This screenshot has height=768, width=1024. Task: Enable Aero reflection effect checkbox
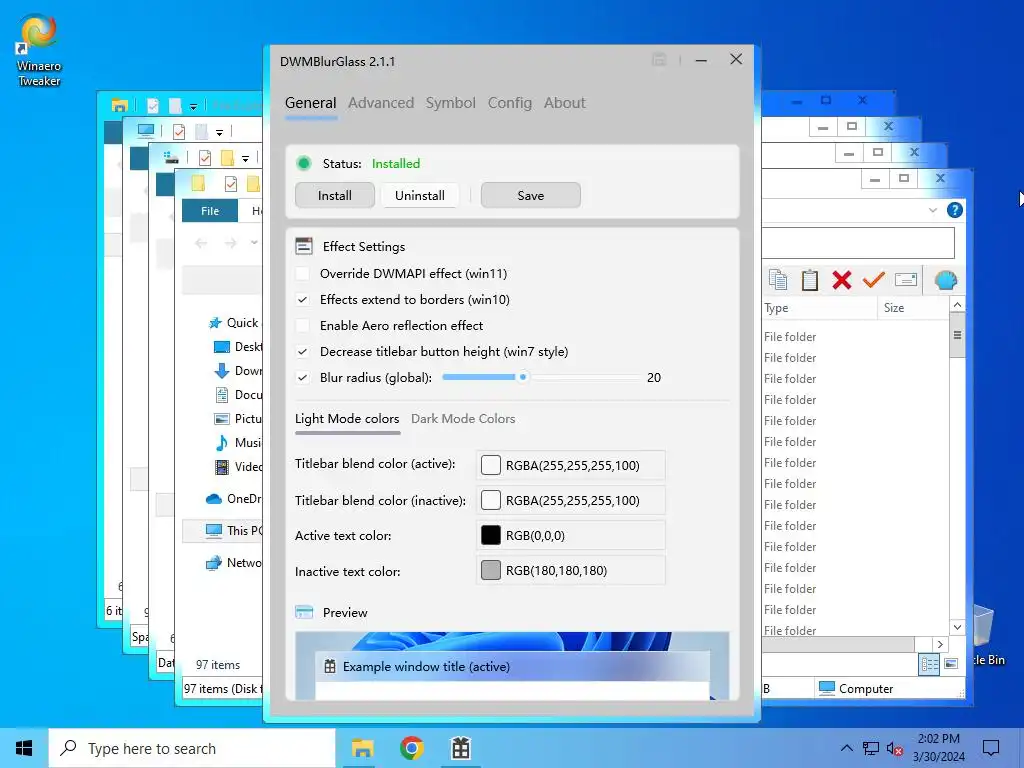[x=302, y=325]
